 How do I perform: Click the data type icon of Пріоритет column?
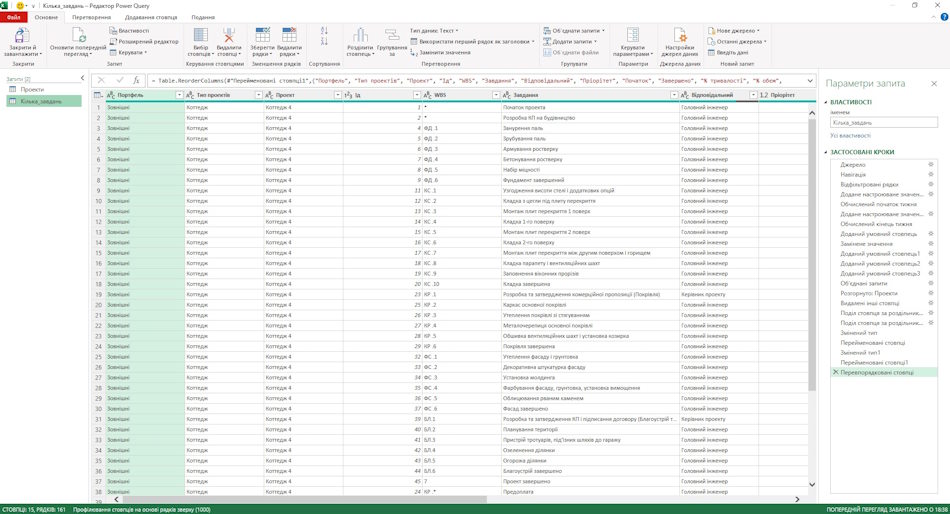[764, 95]
